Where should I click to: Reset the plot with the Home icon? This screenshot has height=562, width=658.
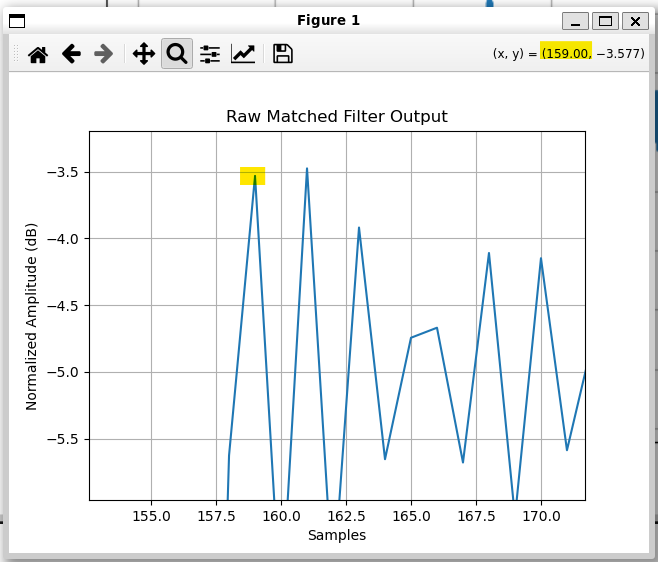point(38,54)
